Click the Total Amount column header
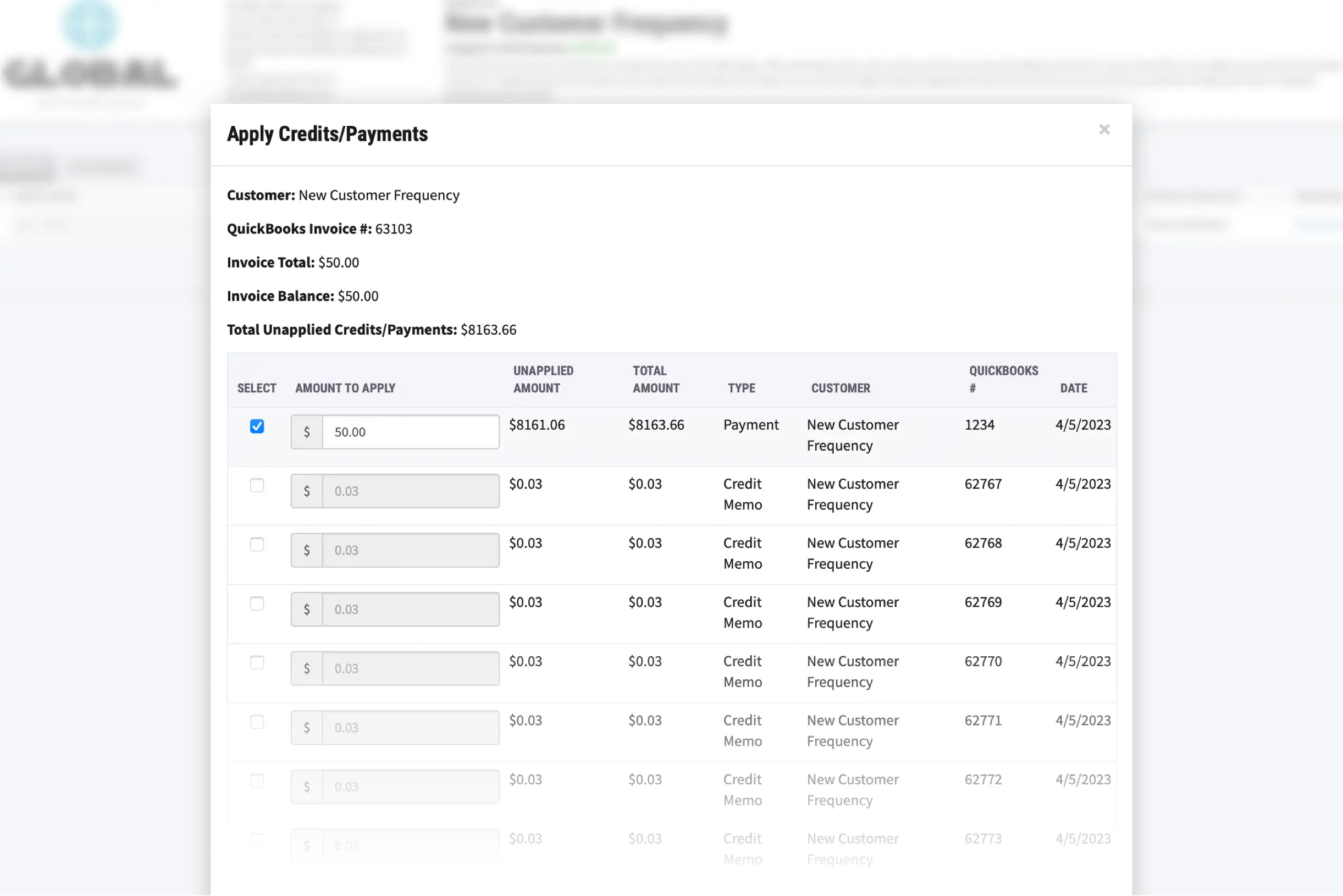1343x896 pixels. 655,379
